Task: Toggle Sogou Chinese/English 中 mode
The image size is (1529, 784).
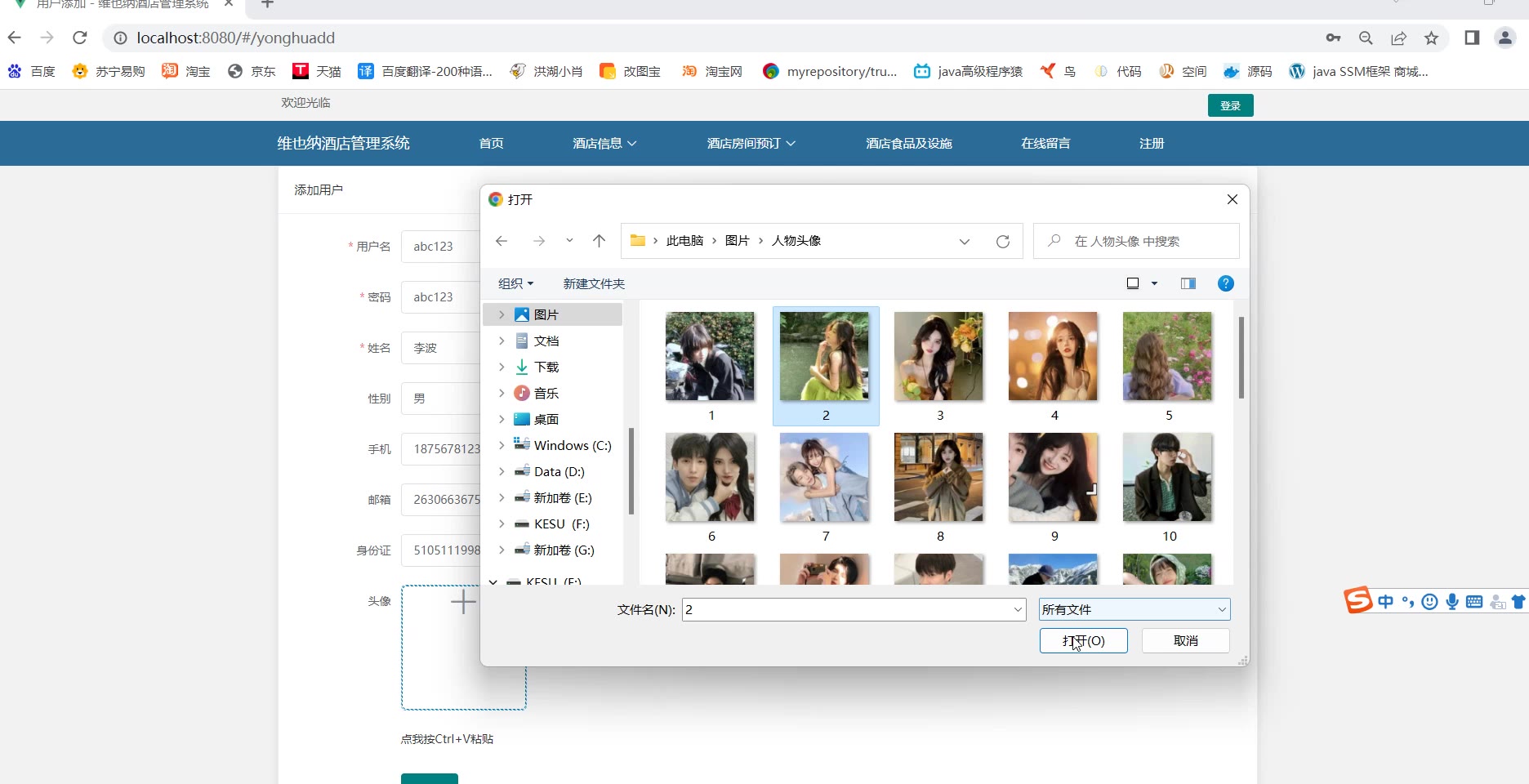Action: [x=1386, y=602]
